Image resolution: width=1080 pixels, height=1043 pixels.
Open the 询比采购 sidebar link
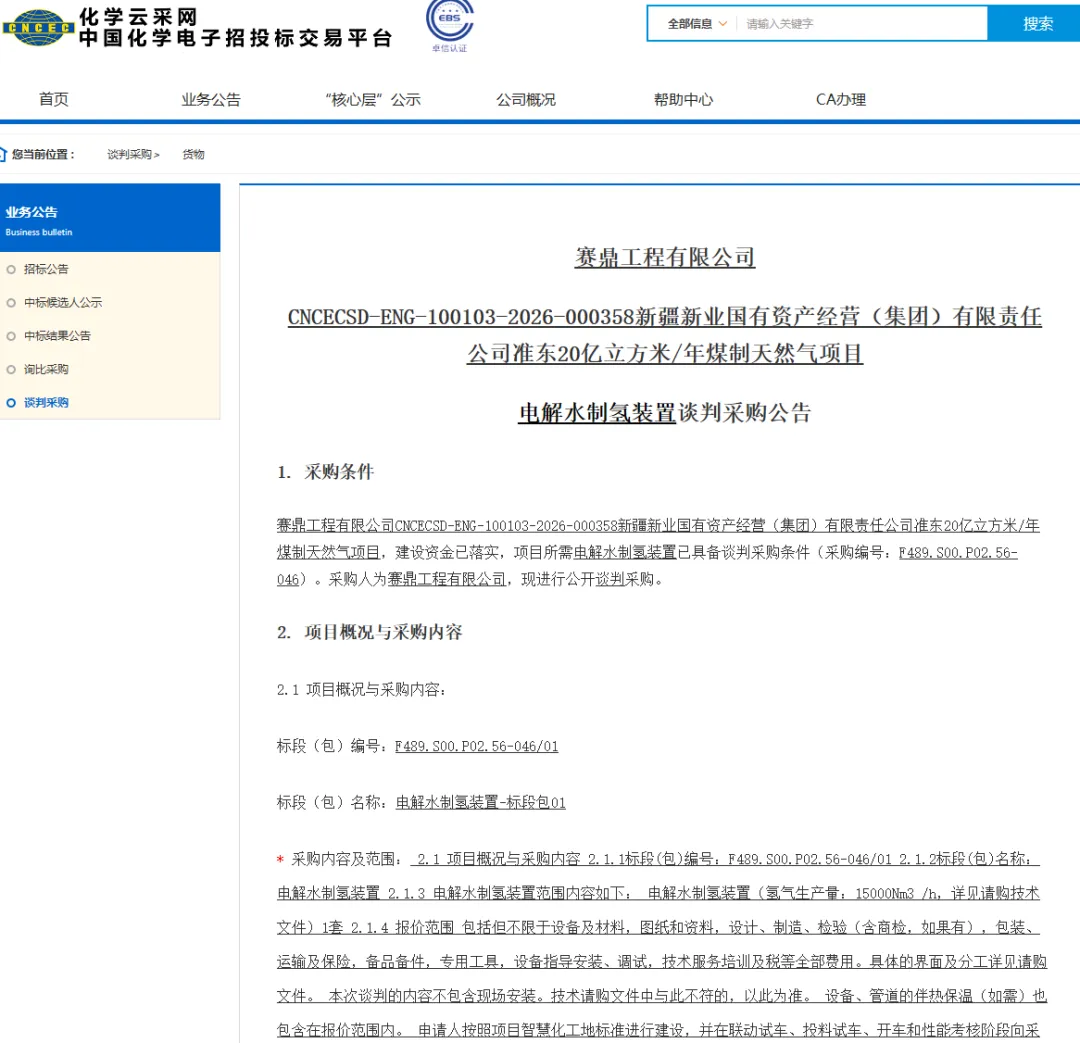[x=46, y=369]
